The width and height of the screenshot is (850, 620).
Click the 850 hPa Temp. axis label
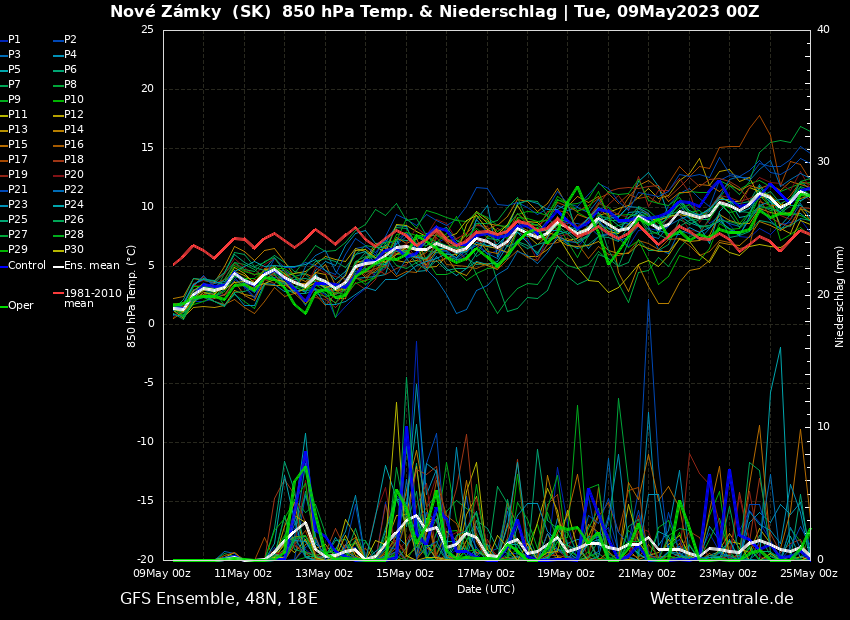(x=132, y=296)
